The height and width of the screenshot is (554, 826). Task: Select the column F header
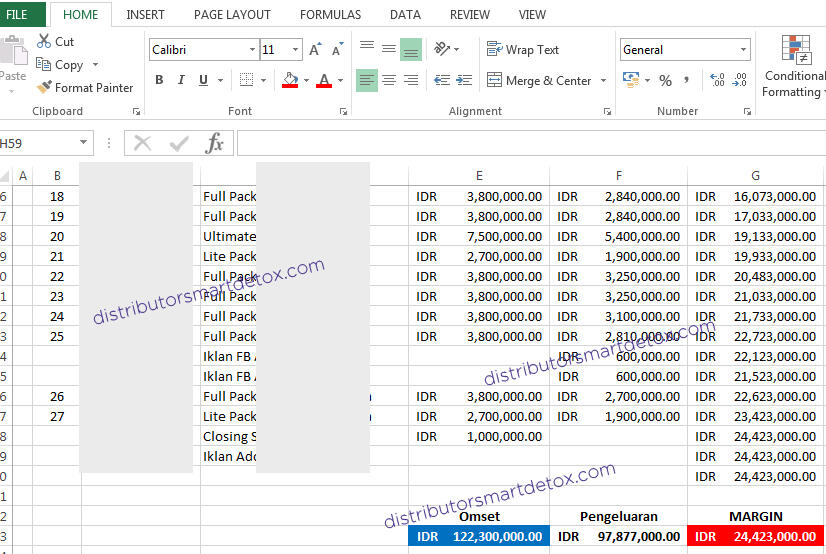(618, 175)
